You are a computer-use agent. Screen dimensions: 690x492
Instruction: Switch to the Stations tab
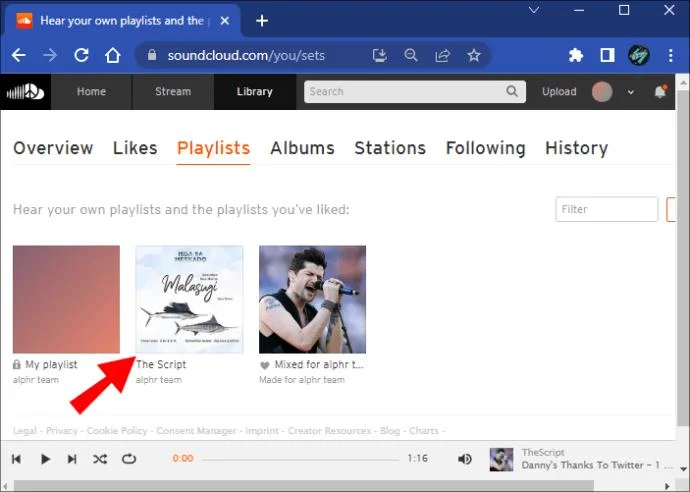click(390, 148)
